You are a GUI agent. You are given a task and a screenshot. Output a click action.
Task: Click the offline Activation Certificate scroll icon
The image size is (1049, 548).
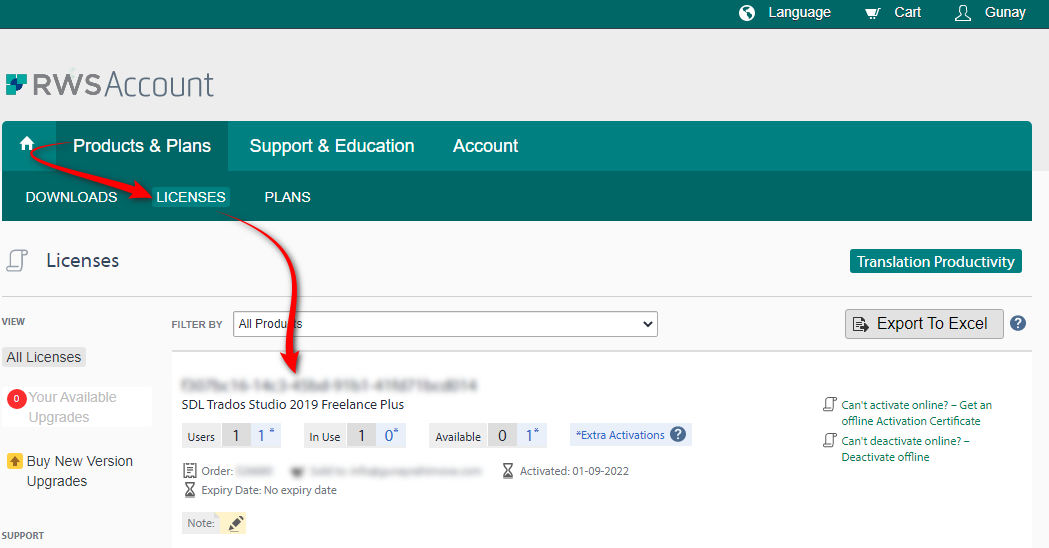tap(830, 404)
